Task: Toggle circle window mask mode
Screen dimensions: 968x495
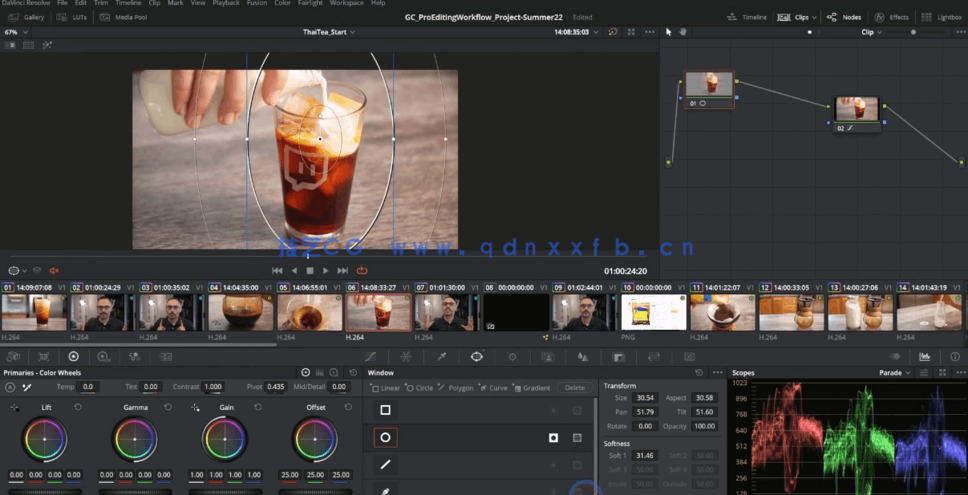Action: [577, 438]
